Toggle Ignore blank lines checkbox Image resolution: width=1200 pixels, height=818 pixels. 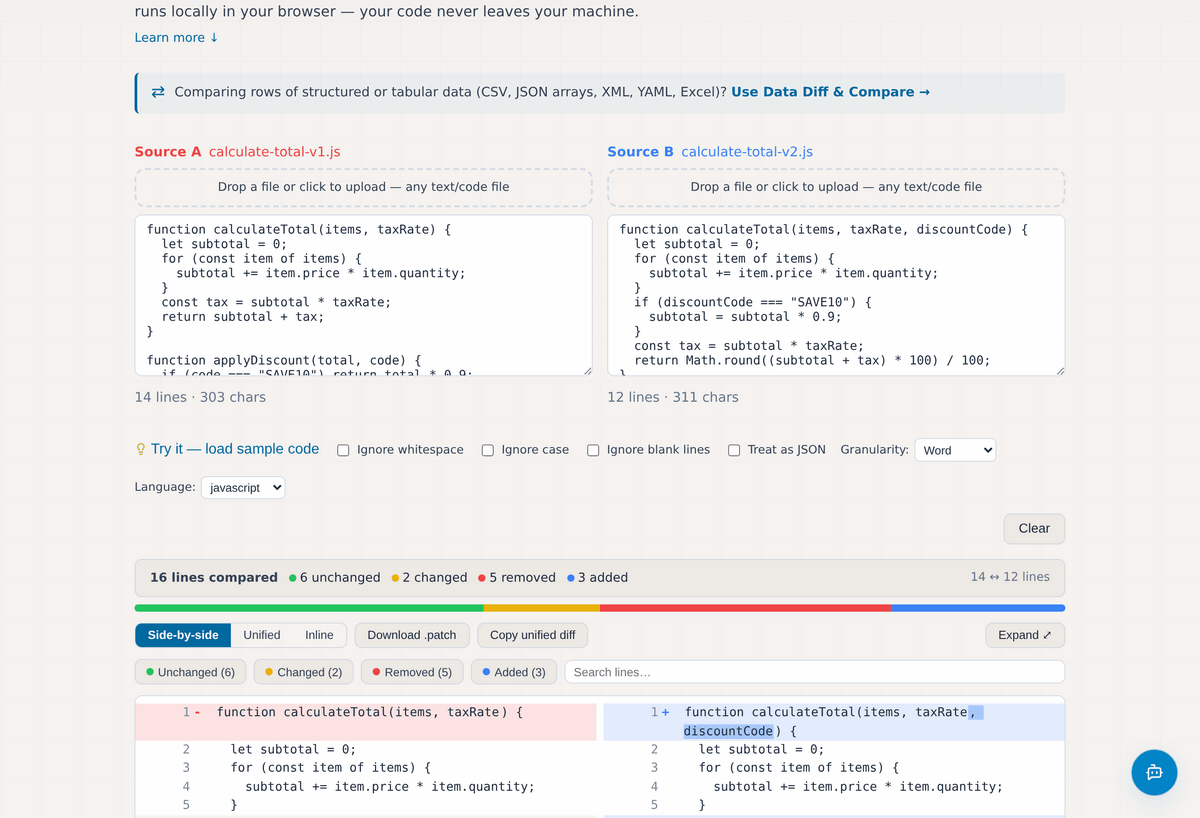click(x=593, y=450)
